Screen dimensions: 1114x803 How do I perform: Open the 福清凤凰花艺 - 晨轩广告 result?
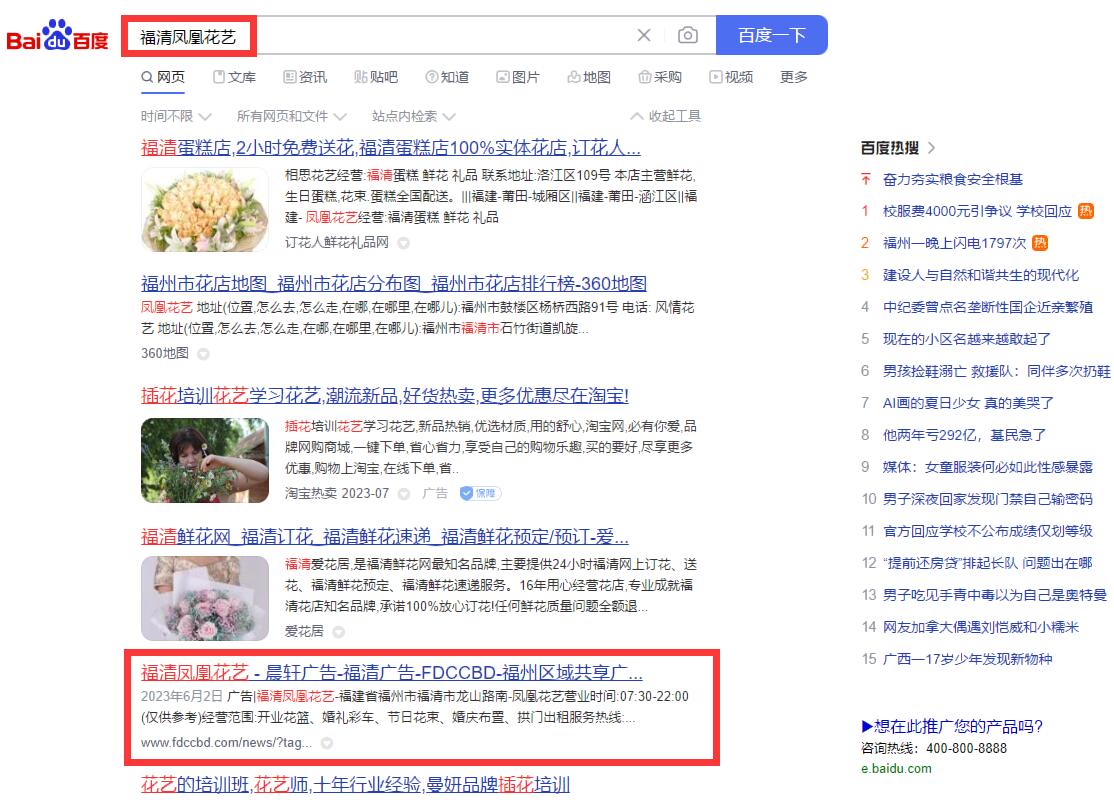pos(391,672)
